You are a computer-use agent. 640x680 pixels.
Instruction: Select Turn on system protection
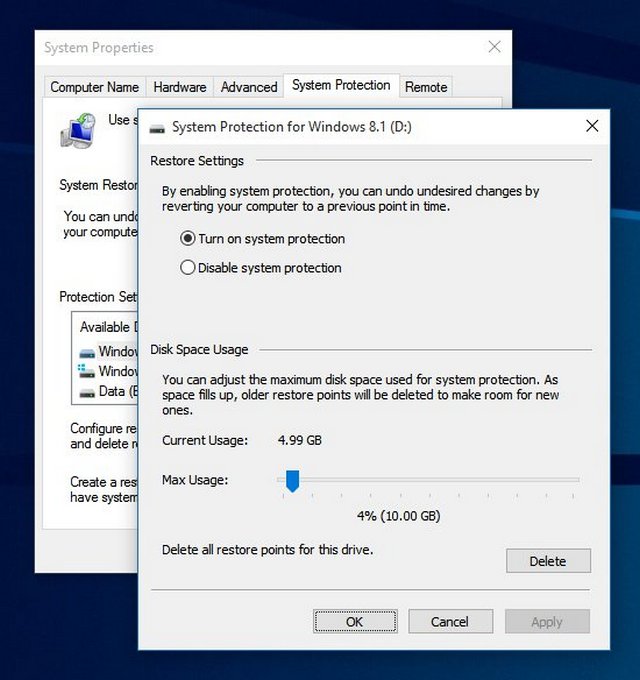click(187, 239)
